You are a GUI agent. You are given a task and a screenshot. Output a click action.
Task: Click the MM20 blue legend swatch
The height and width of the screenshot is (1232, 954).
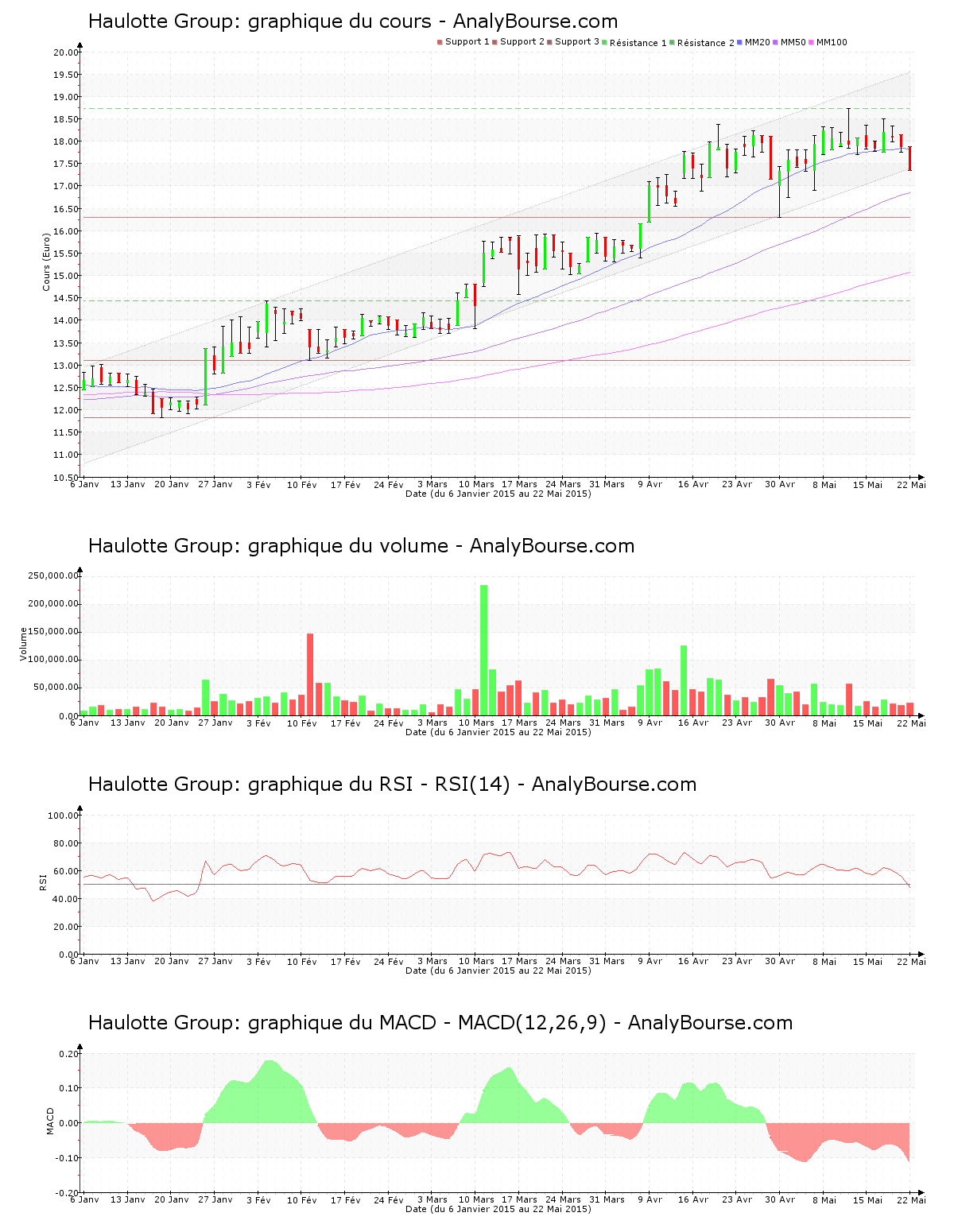[740, 42]
